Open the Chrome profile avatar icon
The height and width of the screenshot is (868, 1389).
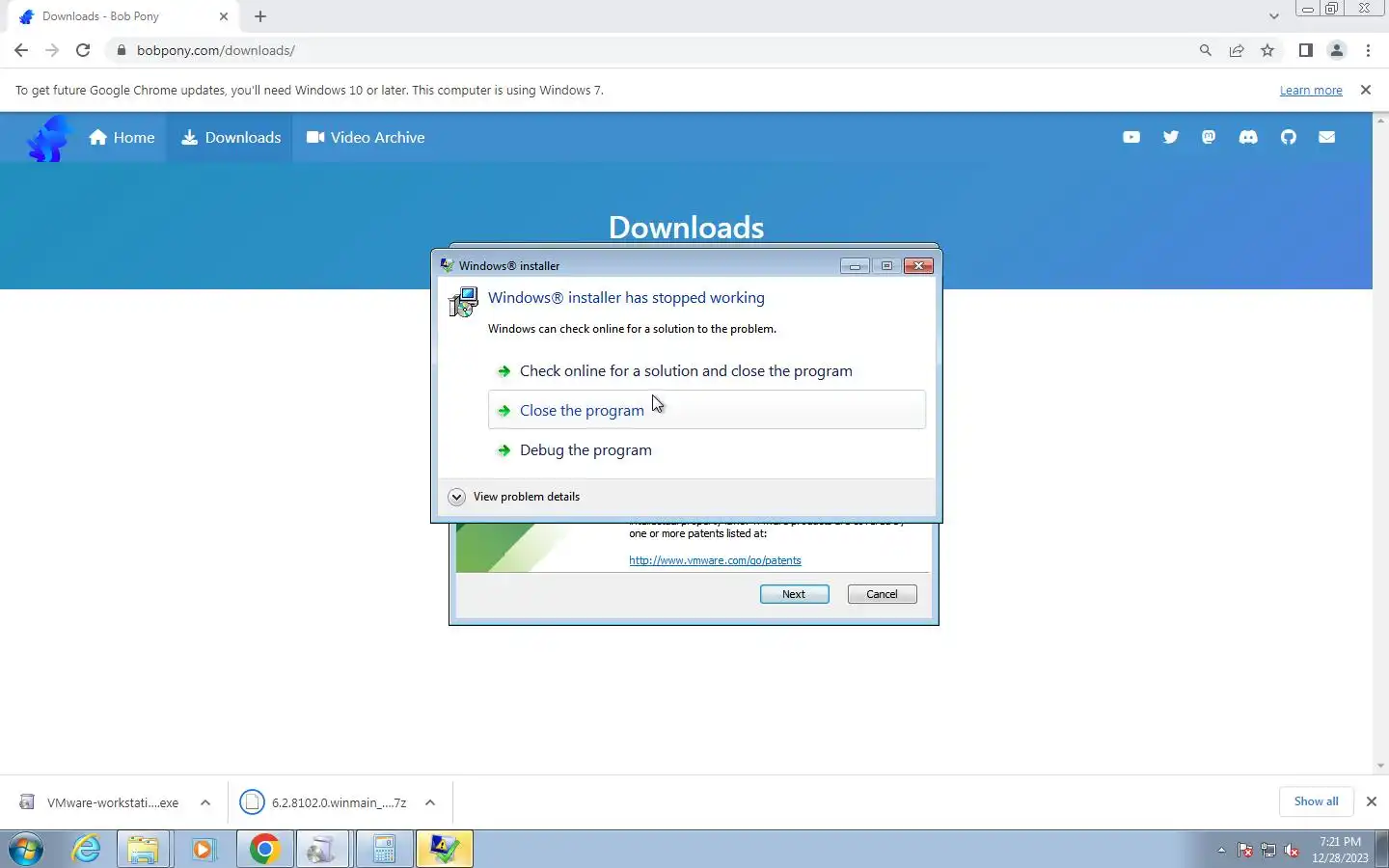click(1337, 50)
